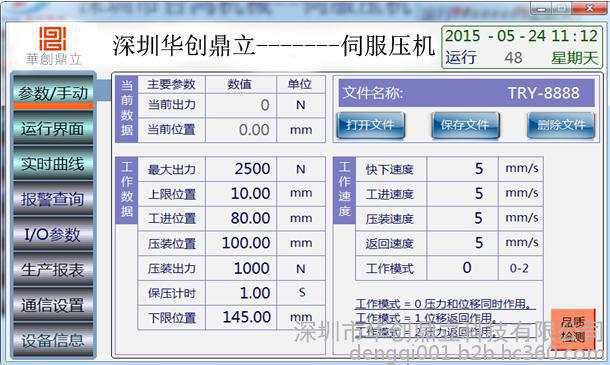Open I/O参数 settings page

pyautogui.click(x=53, y=234)
